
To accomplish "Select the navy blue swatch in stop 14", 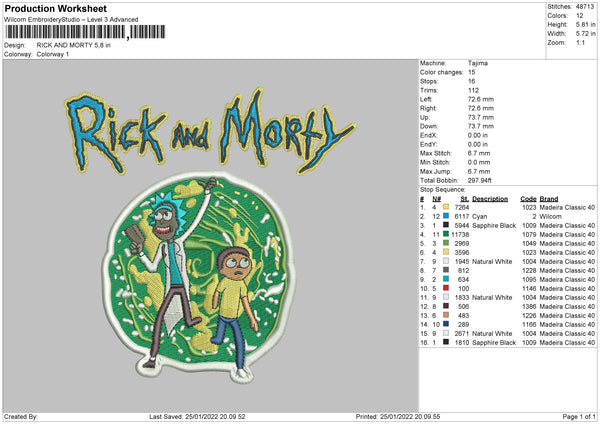I will click(x=446, y=324).
